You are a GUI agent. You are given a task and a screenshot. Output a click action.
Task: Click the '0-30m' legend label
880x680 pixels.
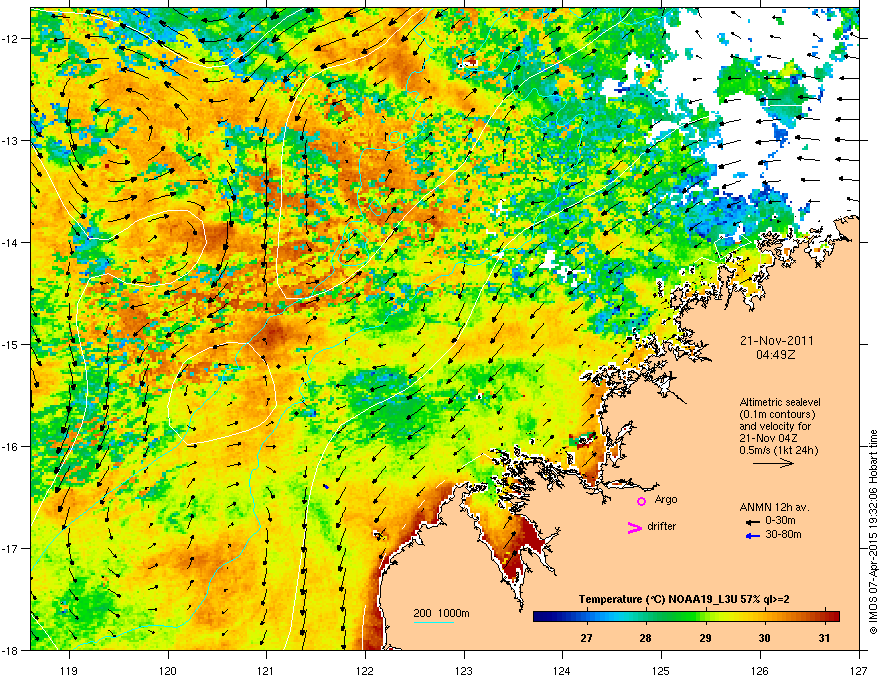click(780, 521)
